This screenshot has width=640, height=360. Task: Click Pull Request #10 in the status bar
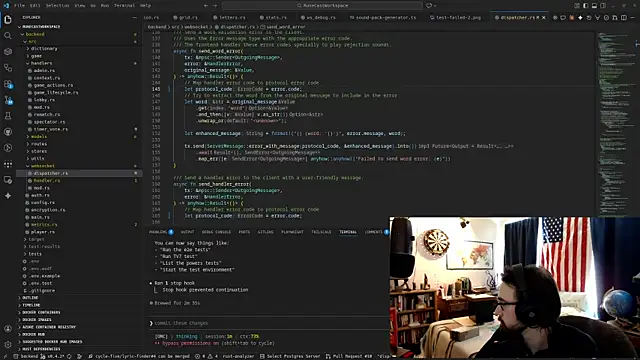coord(349,356)
